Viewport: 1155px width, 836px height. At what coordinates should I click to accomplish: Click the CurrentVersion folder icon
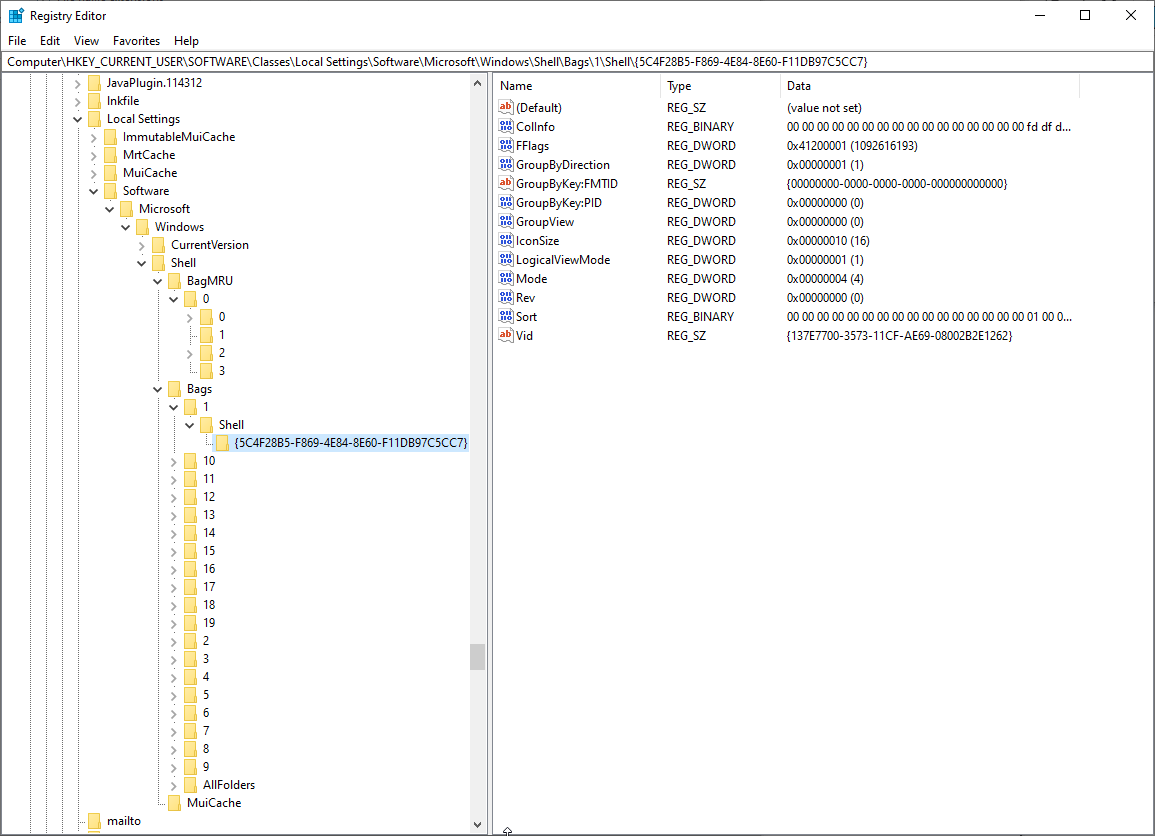158,245
